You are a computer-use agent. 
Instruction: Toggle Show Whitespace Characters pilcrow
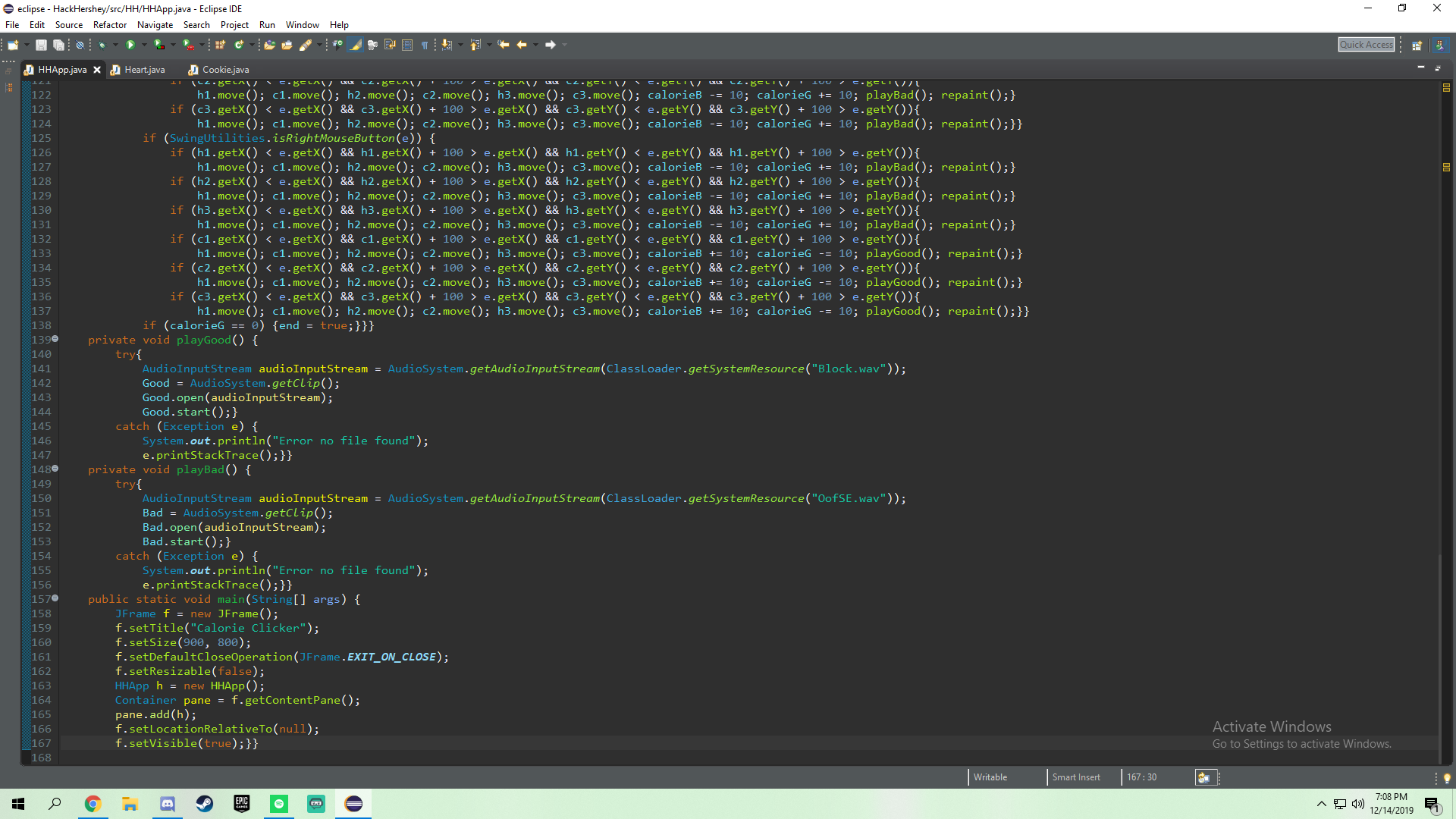coord(425,45)
